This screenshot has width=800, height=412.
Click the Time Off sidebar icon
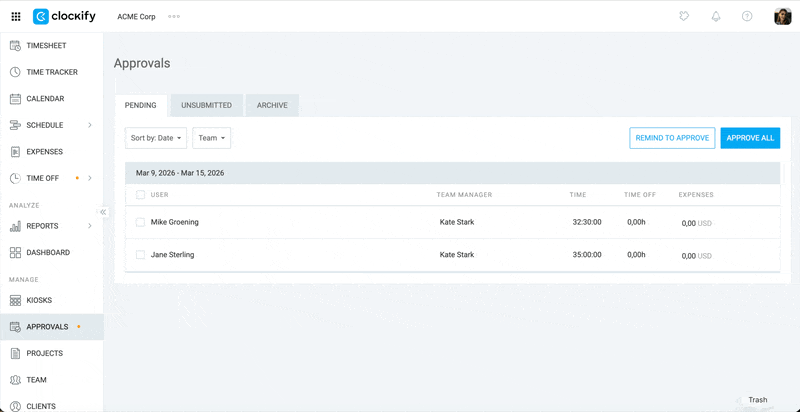(x=15, y=178)
